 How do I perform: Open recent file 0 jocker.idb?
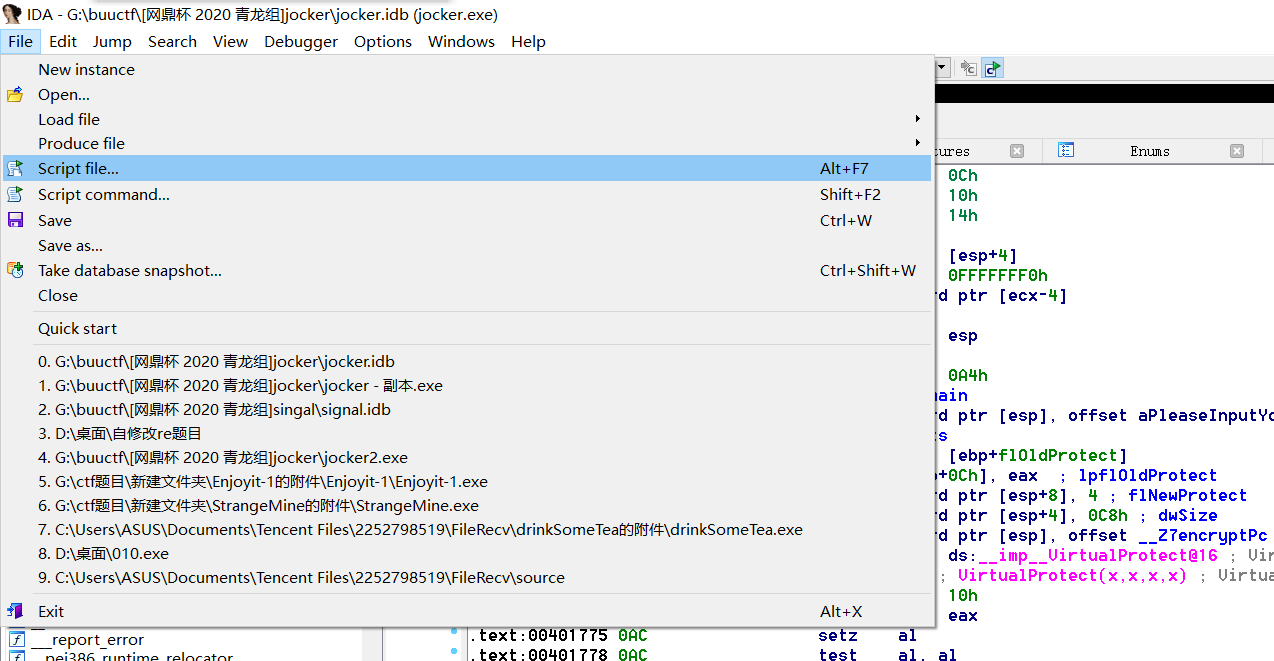(467, 361)
